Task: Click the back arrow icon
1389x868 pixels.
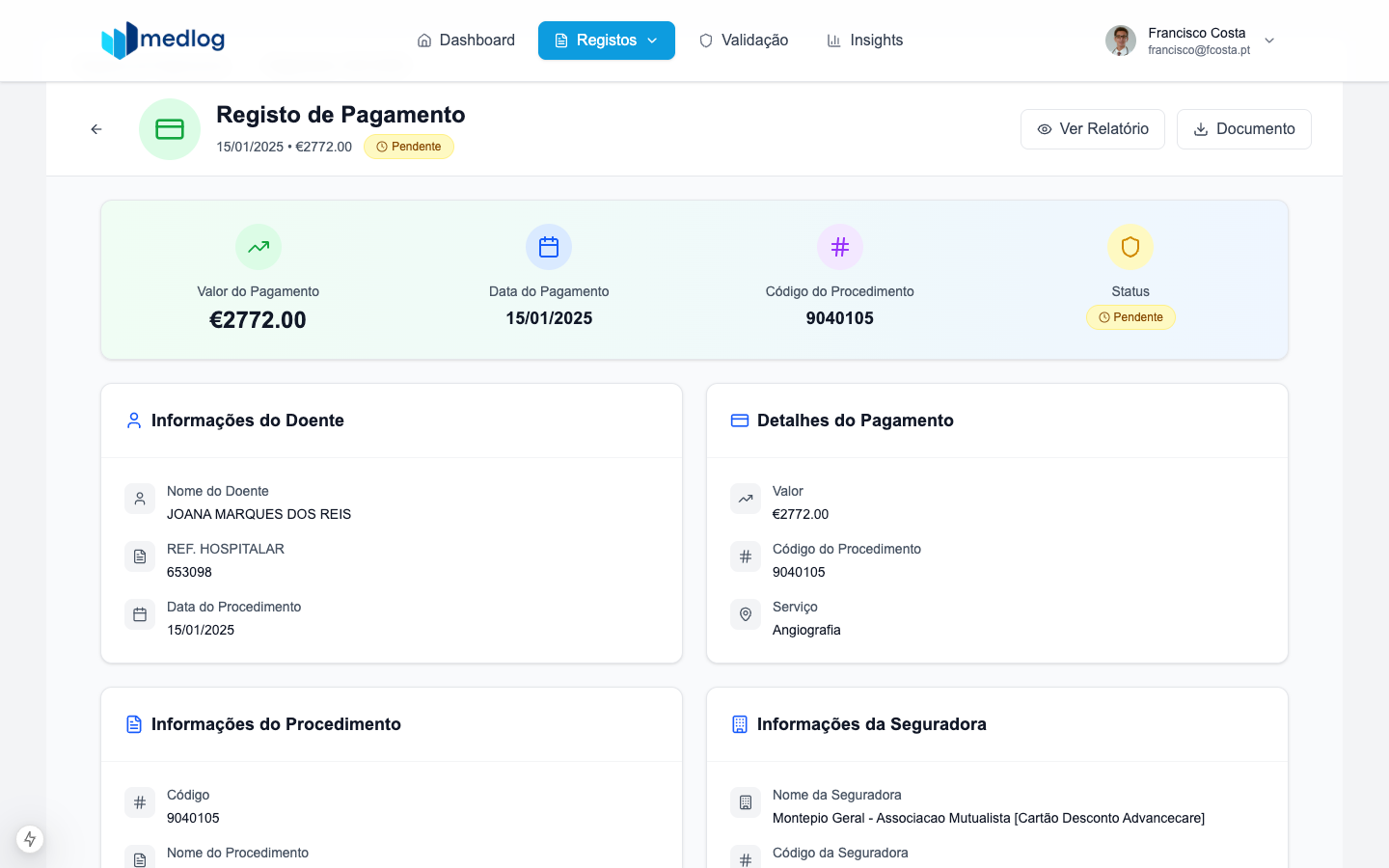Action: click(96, 129)
